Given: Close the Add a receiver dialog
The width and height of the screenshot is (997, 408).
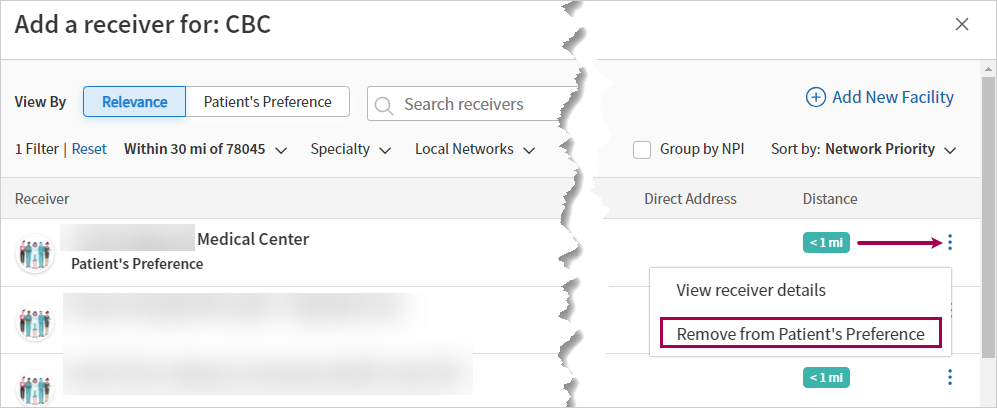Looking at the screenshot, I should (962, 25).
